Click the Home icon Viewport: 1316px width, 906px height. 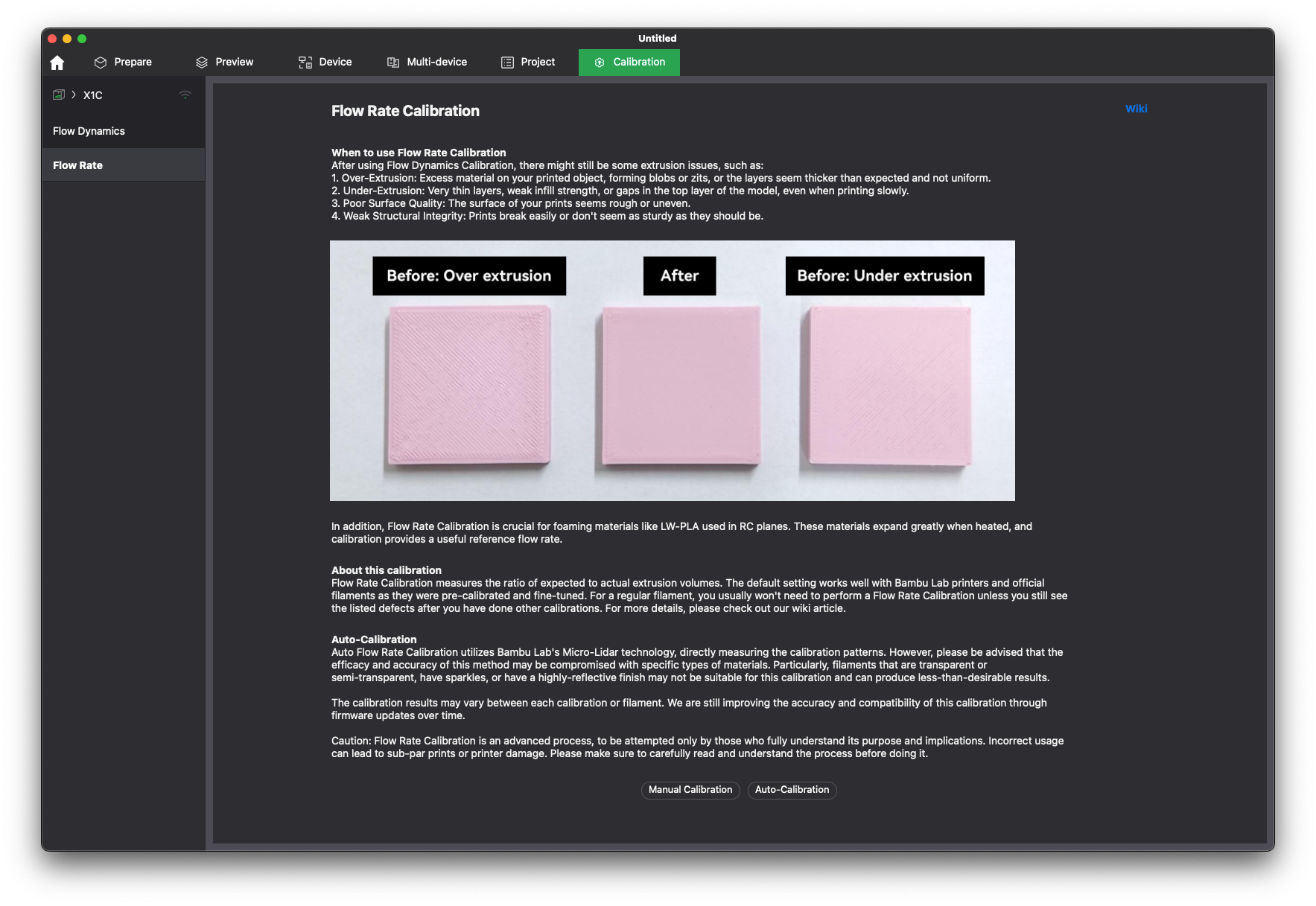(57, 63)
